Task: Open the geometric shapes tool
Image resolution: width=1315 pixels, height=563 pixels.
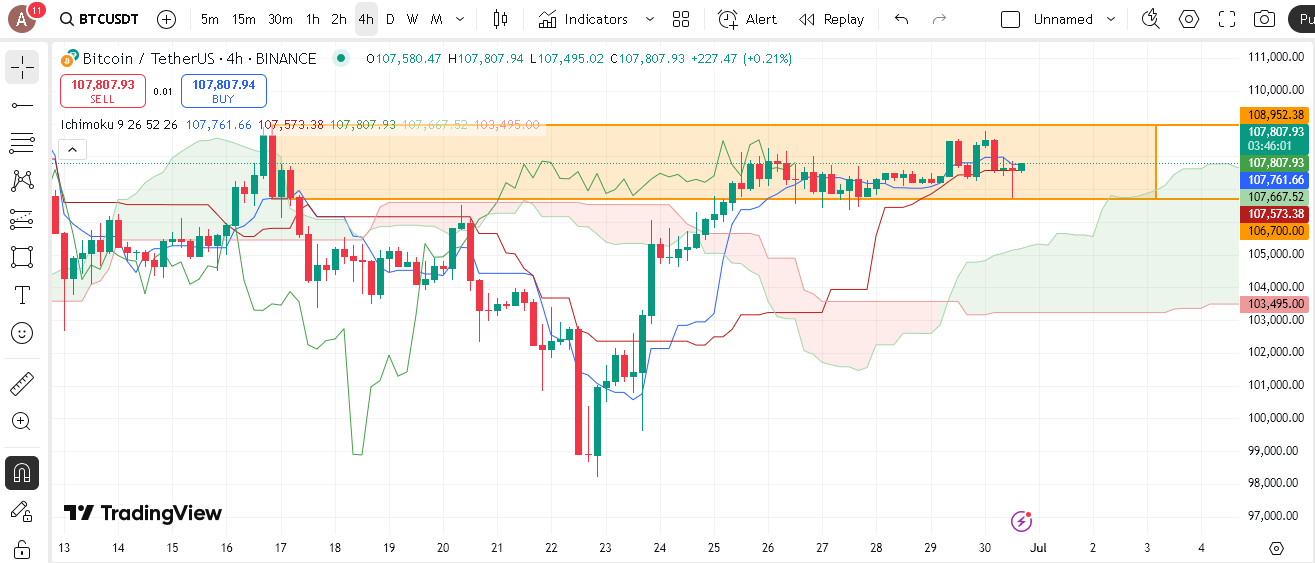Action: 22,257
